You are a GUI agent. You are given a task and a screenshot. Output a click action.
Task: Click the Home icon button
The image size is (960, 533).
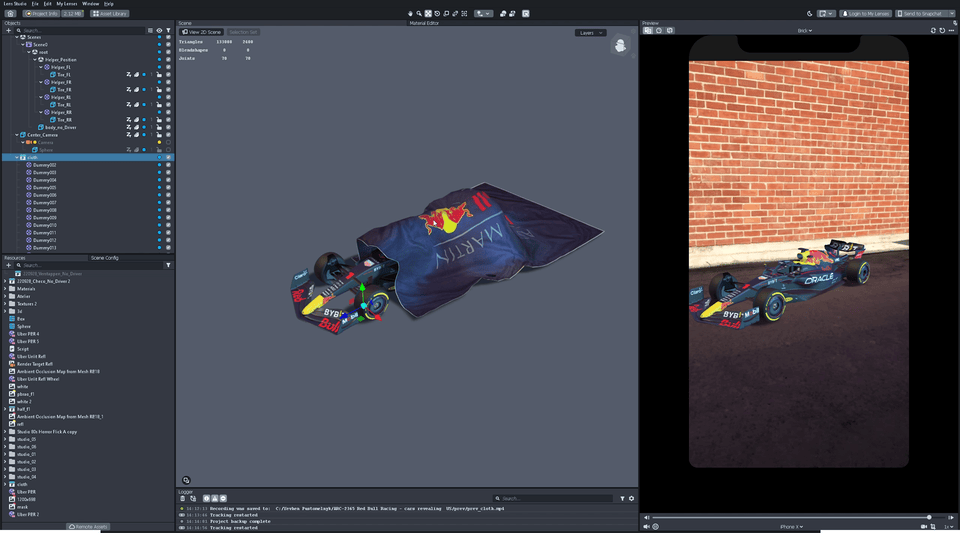click(10, 13)
